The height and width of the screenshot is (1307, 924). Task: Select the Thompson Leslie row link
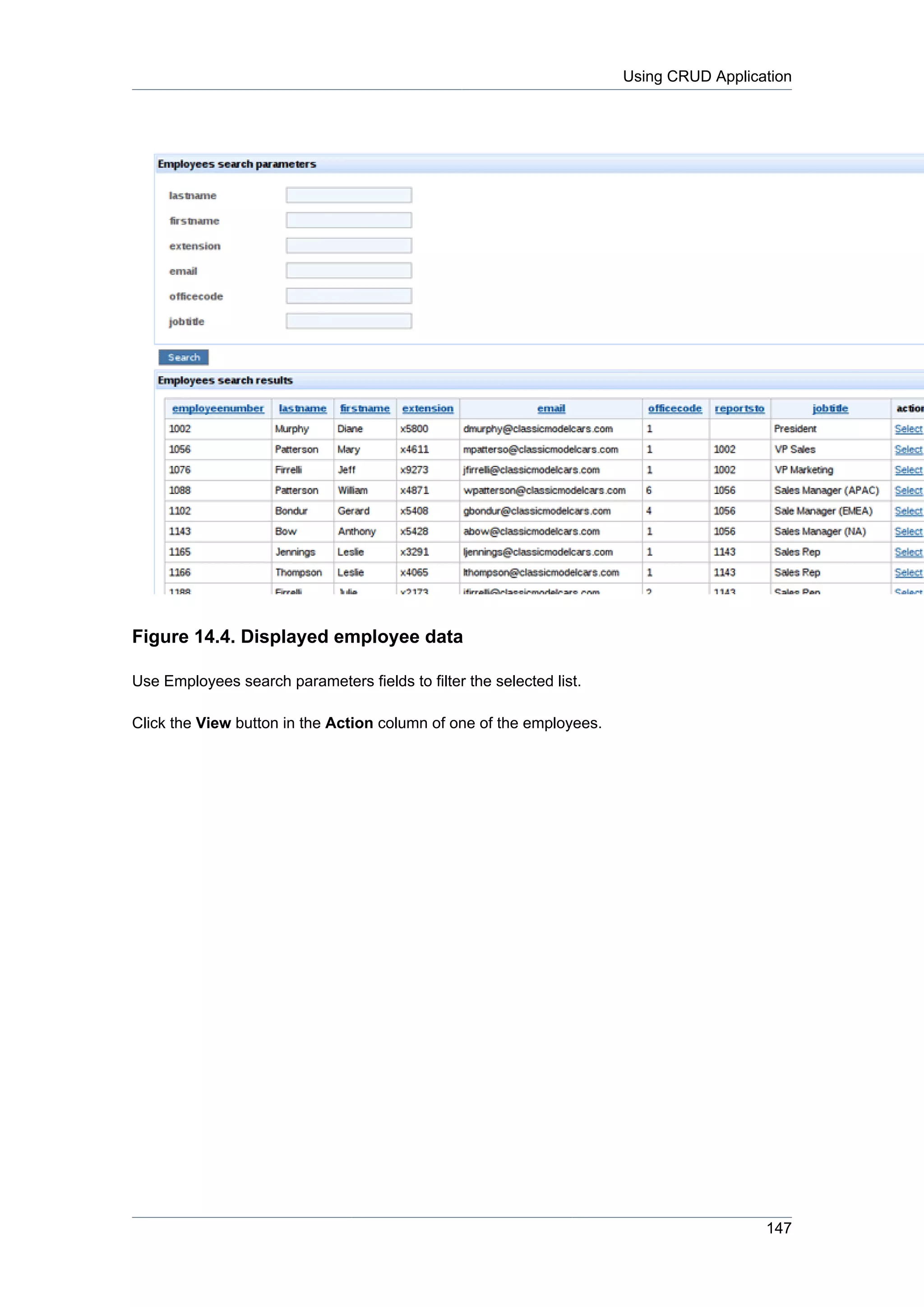pyautogui.click(x=908, y=572)
